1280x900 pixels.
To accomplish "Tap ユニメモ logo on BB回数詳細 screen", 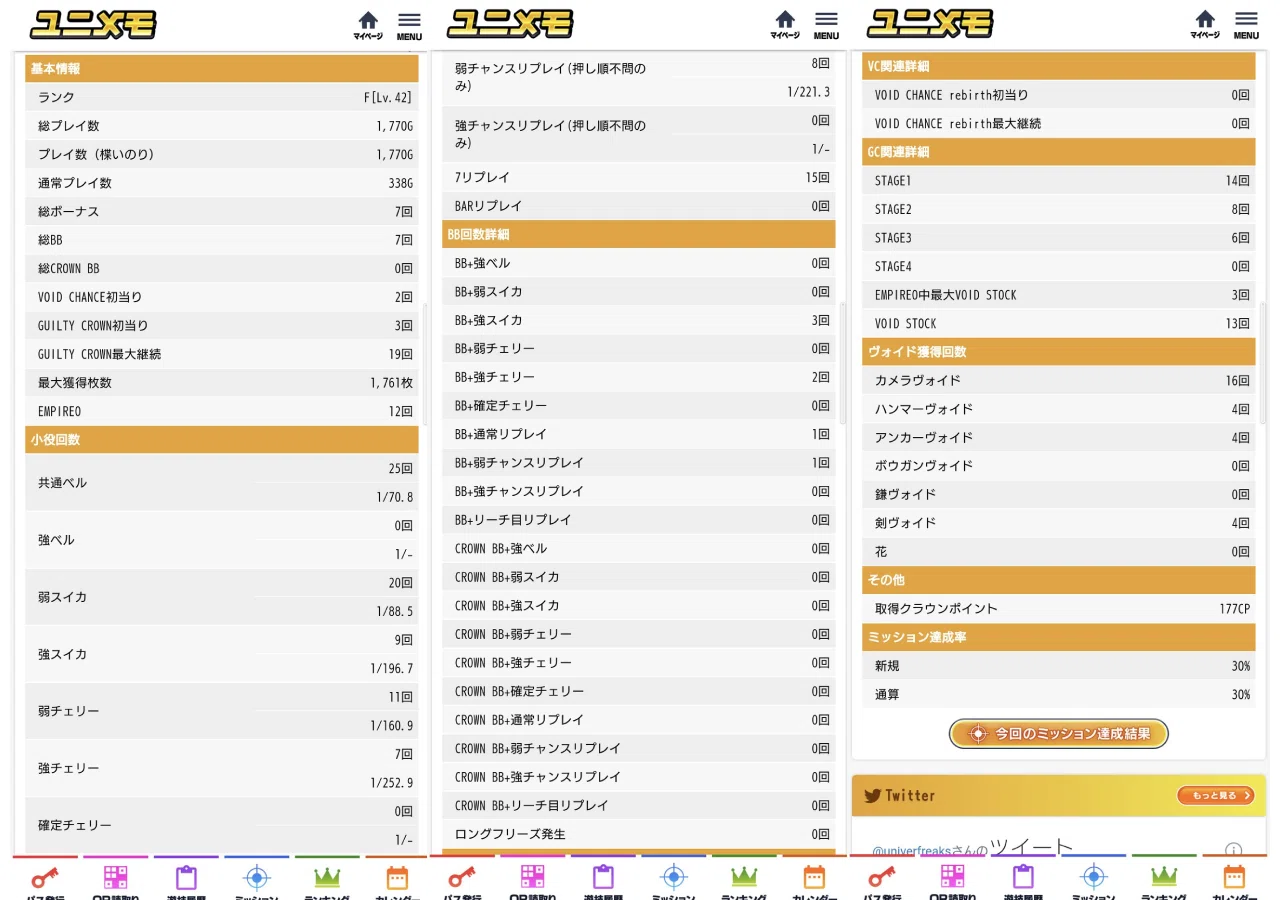I will coord(511,24).
